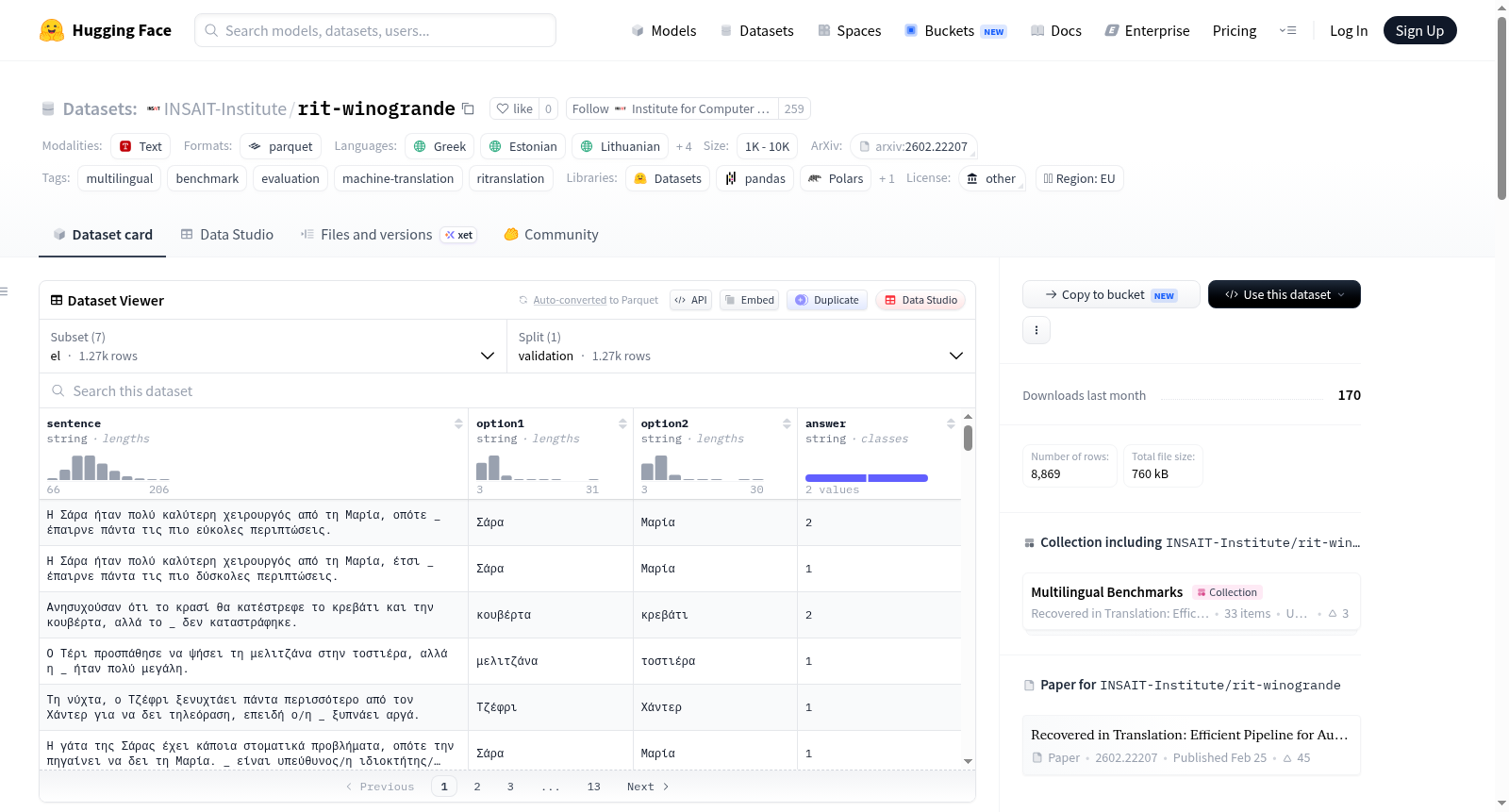Viewport: 1509px width, 812px height.
Task: Go to the Next page of rows
Action: (x=648, y=787)
